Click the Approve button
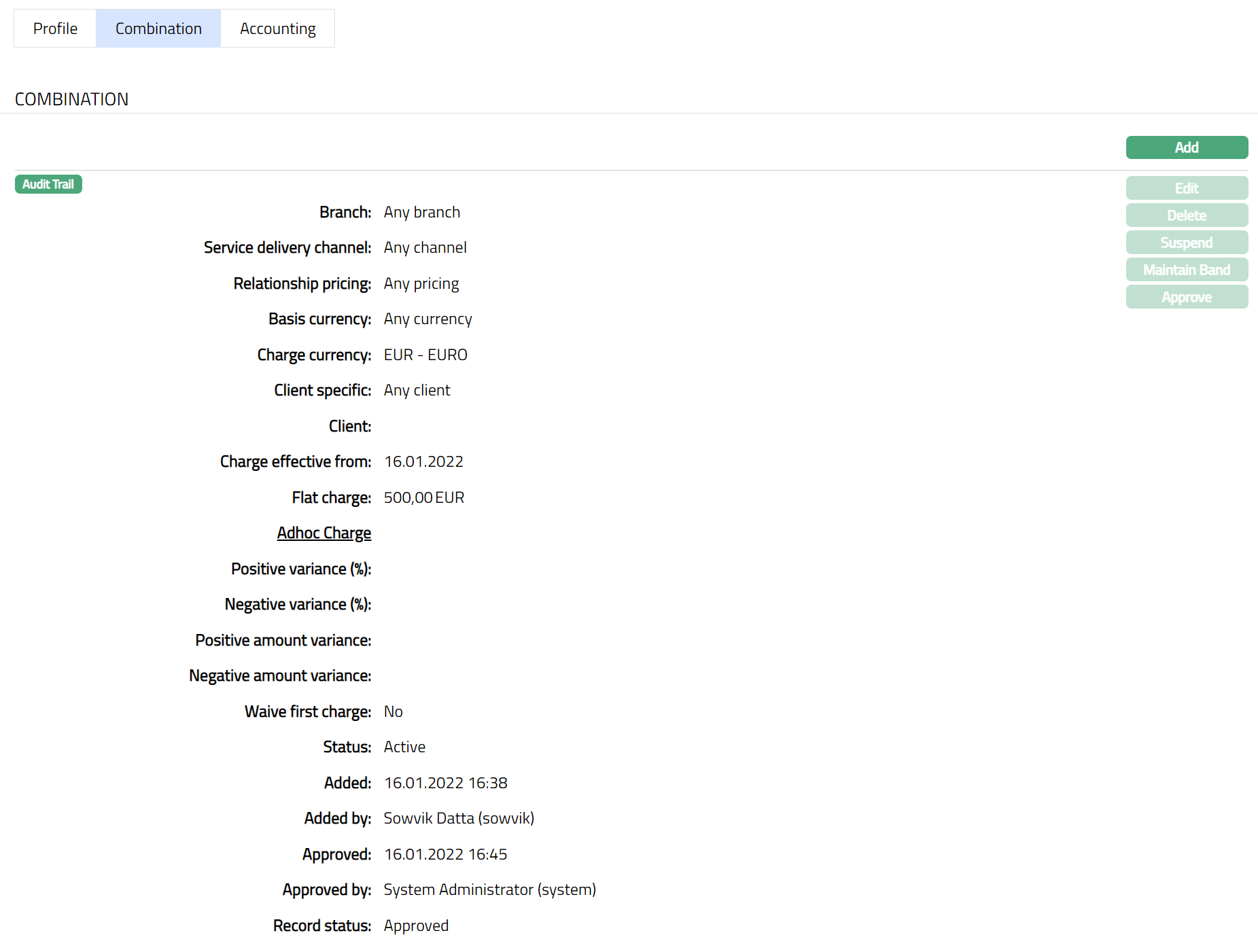 [x=1186, y=297]
